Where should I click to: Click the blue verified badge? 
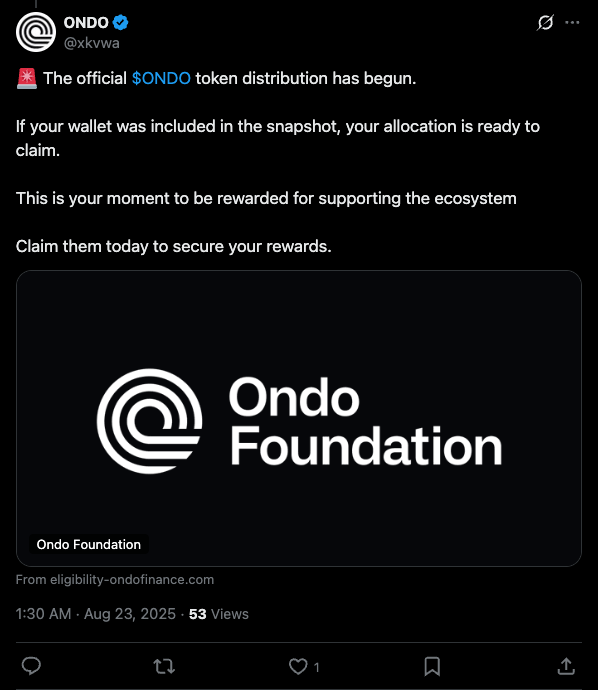(x=120, y=22)
